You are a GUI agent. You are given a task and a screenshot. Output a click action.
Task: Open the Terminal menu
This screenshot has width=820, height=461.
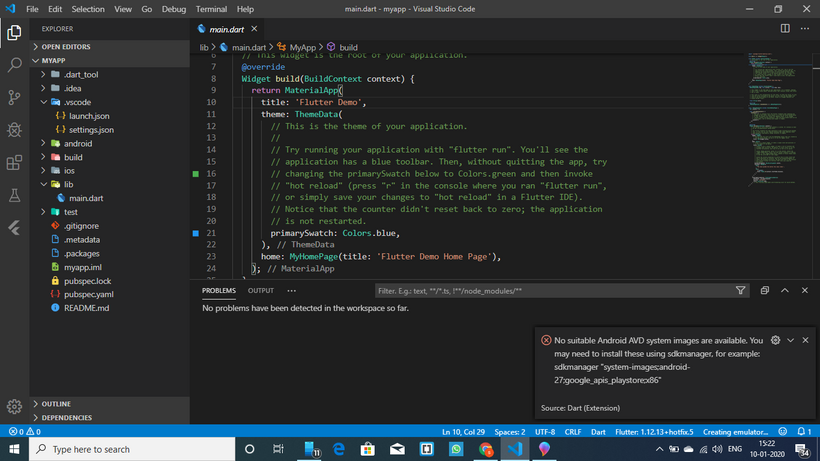[x=210, y=9]
